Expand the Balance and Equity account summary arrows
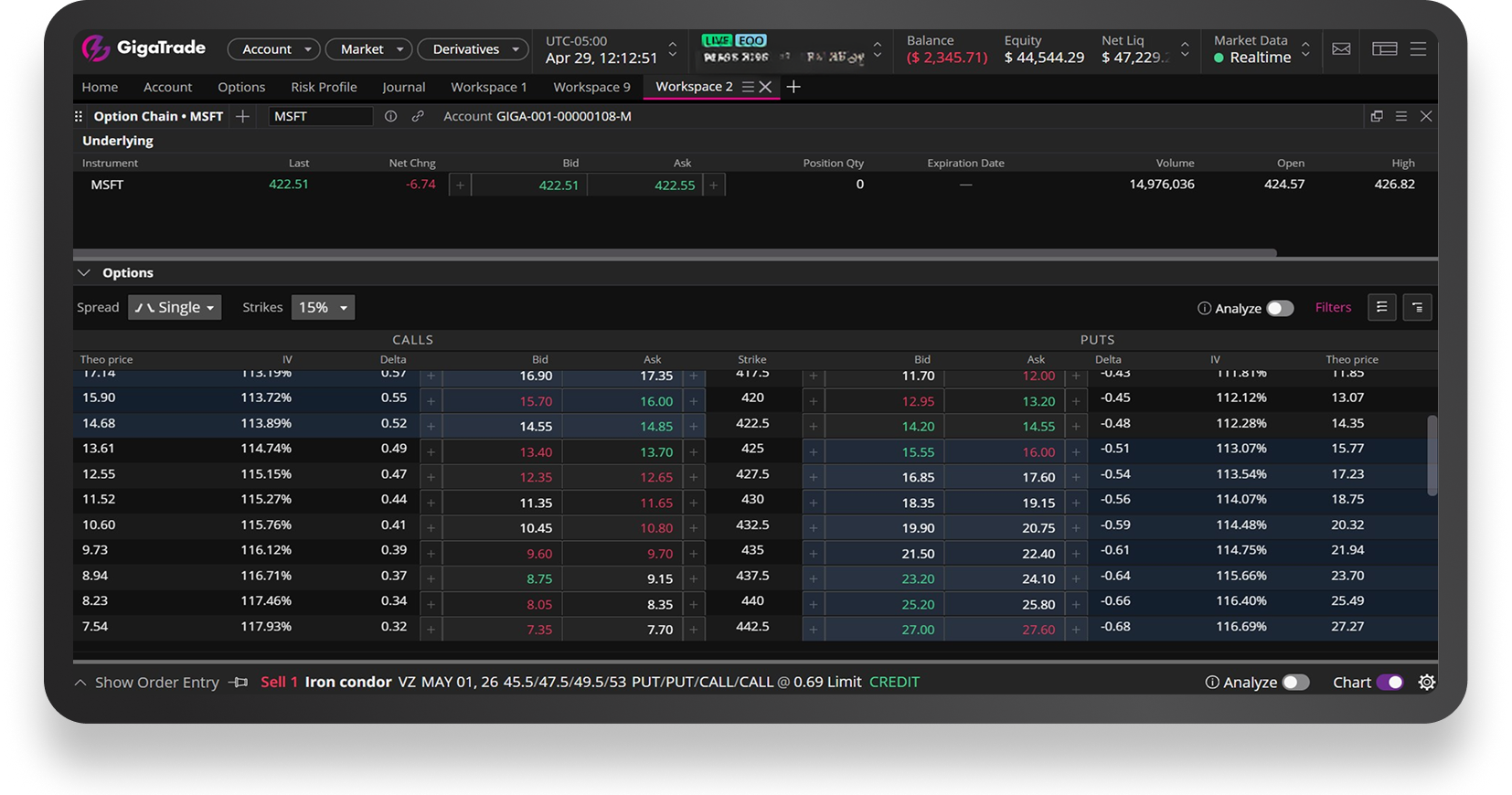1512x795 pixels. pyautogui.click(x=1185, y=49)
